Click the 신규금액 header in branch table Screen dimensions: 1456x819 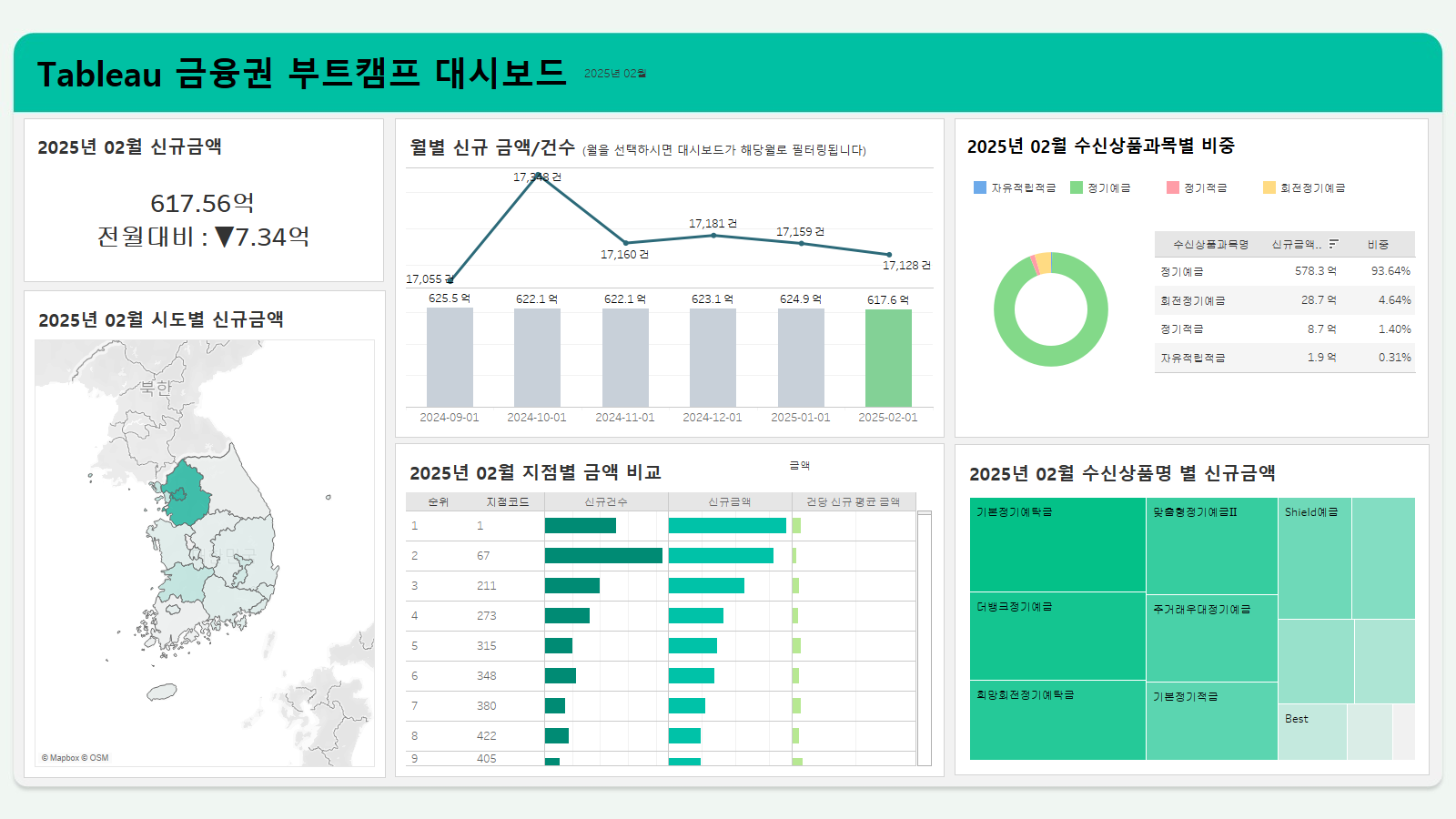pos(730,501)
